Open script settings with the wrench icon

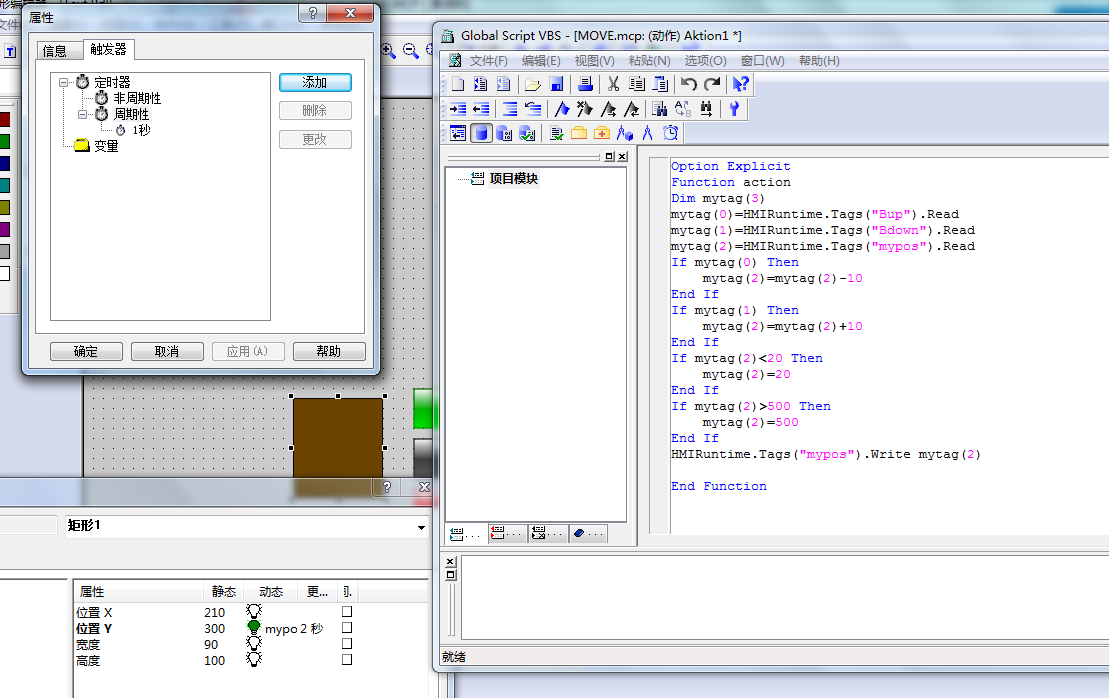[734, 109]
